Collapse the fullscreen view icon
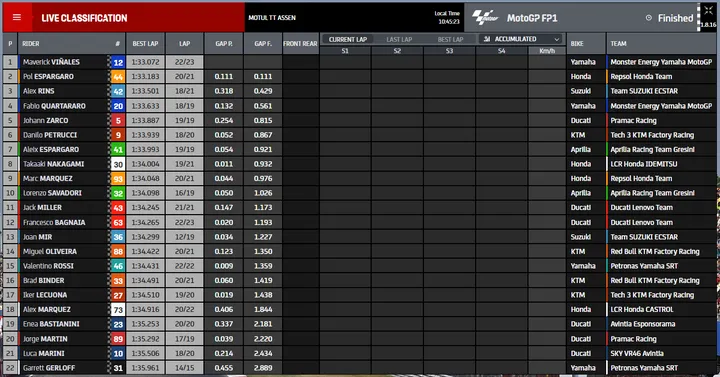Viewport: 720px width, 377px height. pyautogui.click(x=709, y=10)
